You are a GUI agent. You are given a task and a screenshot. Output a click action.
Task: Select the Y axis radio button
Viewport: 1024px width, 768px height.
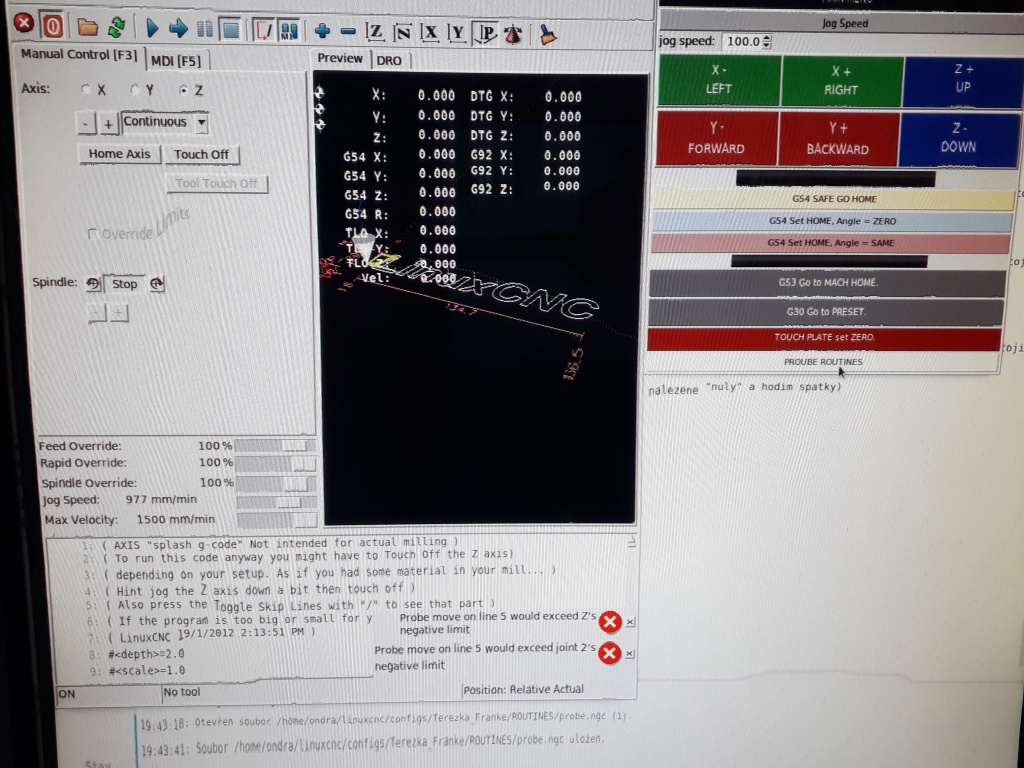coord(136,90)
